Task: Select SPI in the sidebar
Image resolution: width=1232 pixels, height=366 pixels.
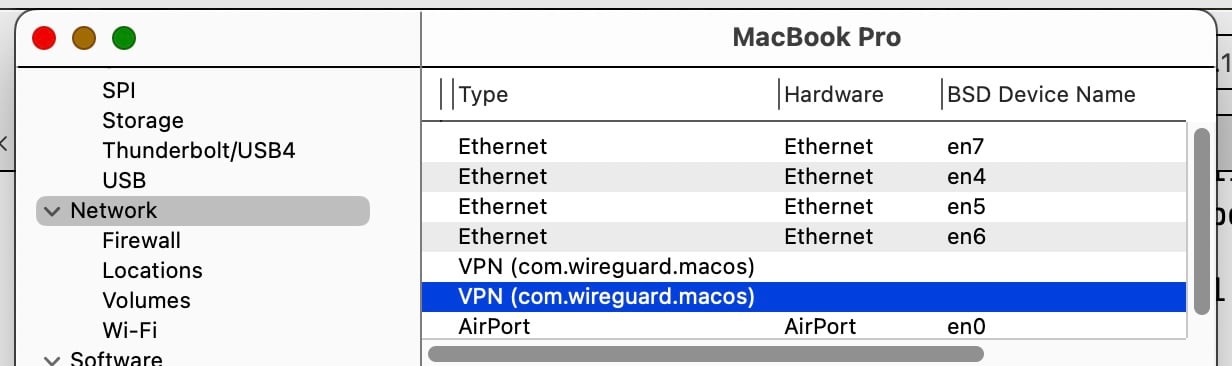Action: (x=119, y=91)
